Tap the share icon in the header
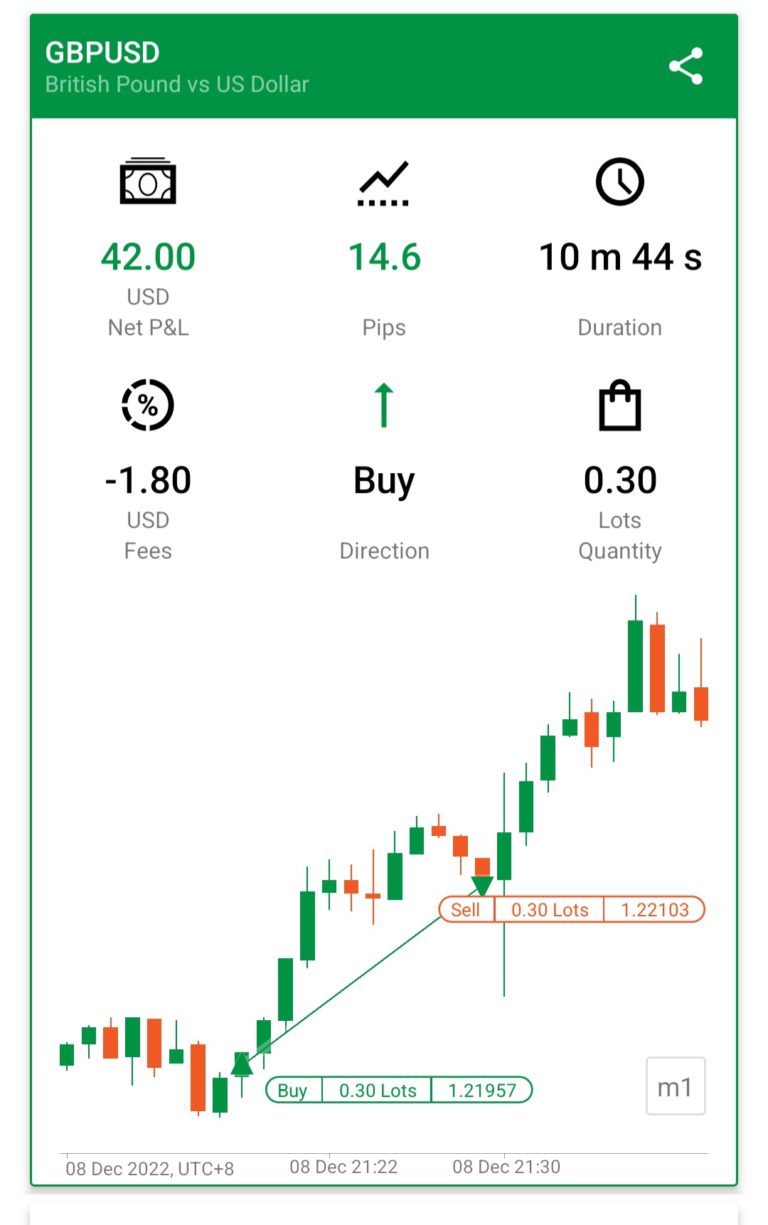 pos(686,66)
